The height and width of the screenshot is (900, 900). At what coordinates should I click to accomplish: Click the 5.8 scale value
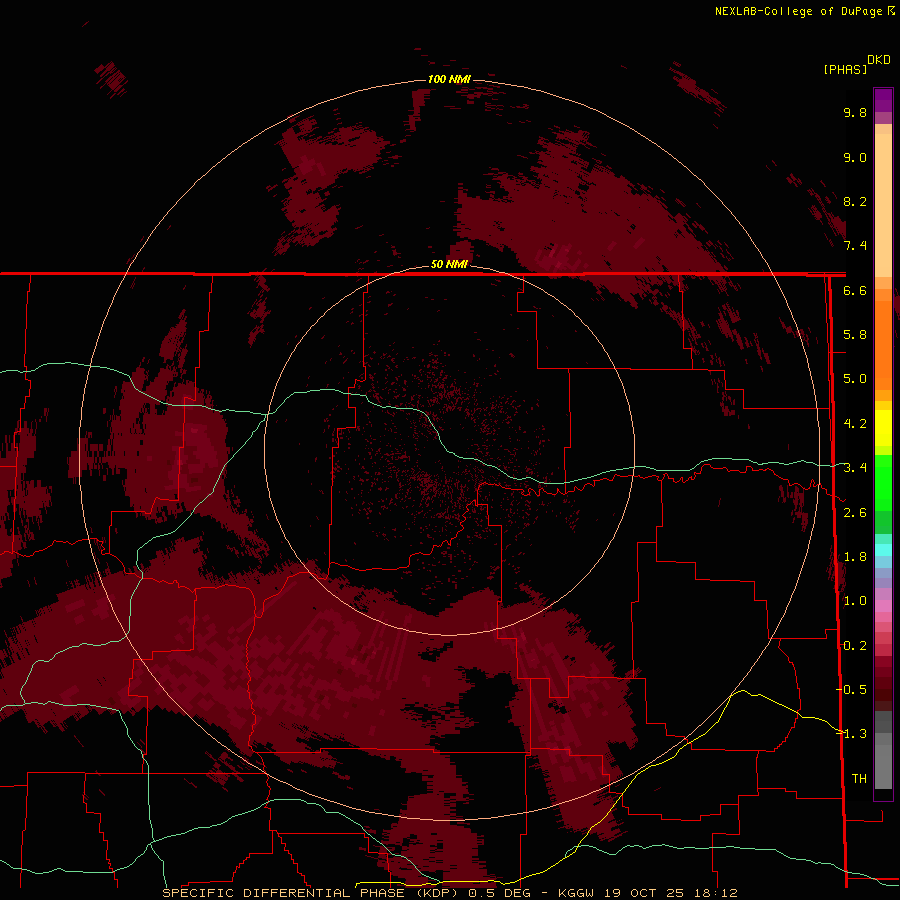coord(855,335)
